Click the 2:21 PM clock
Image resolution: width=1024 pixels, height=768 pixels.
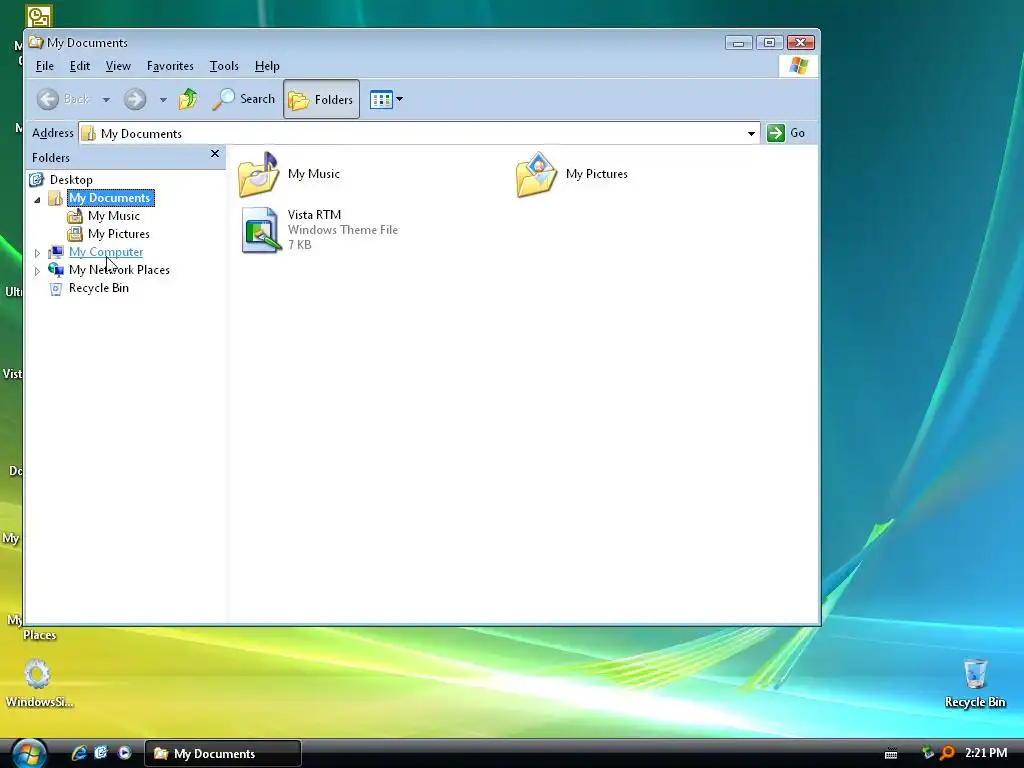click(985, 753)
